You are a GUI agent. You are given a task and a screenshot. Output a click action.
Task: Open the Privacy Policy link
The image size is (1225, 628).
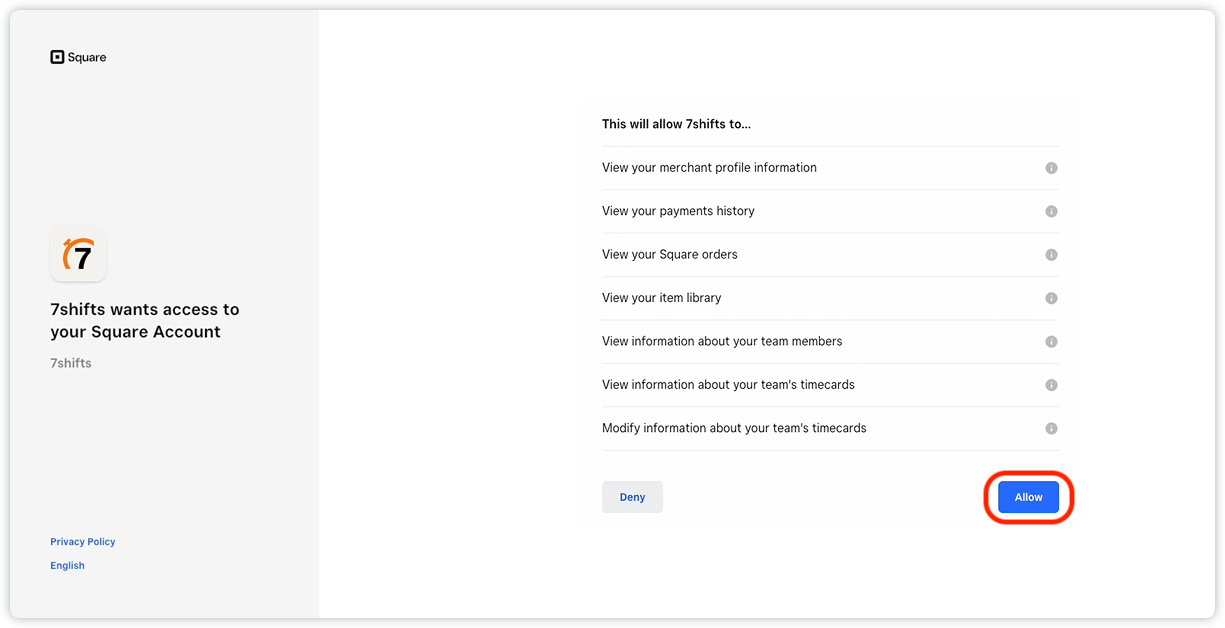pyautogui.click(x=83, y=542)
